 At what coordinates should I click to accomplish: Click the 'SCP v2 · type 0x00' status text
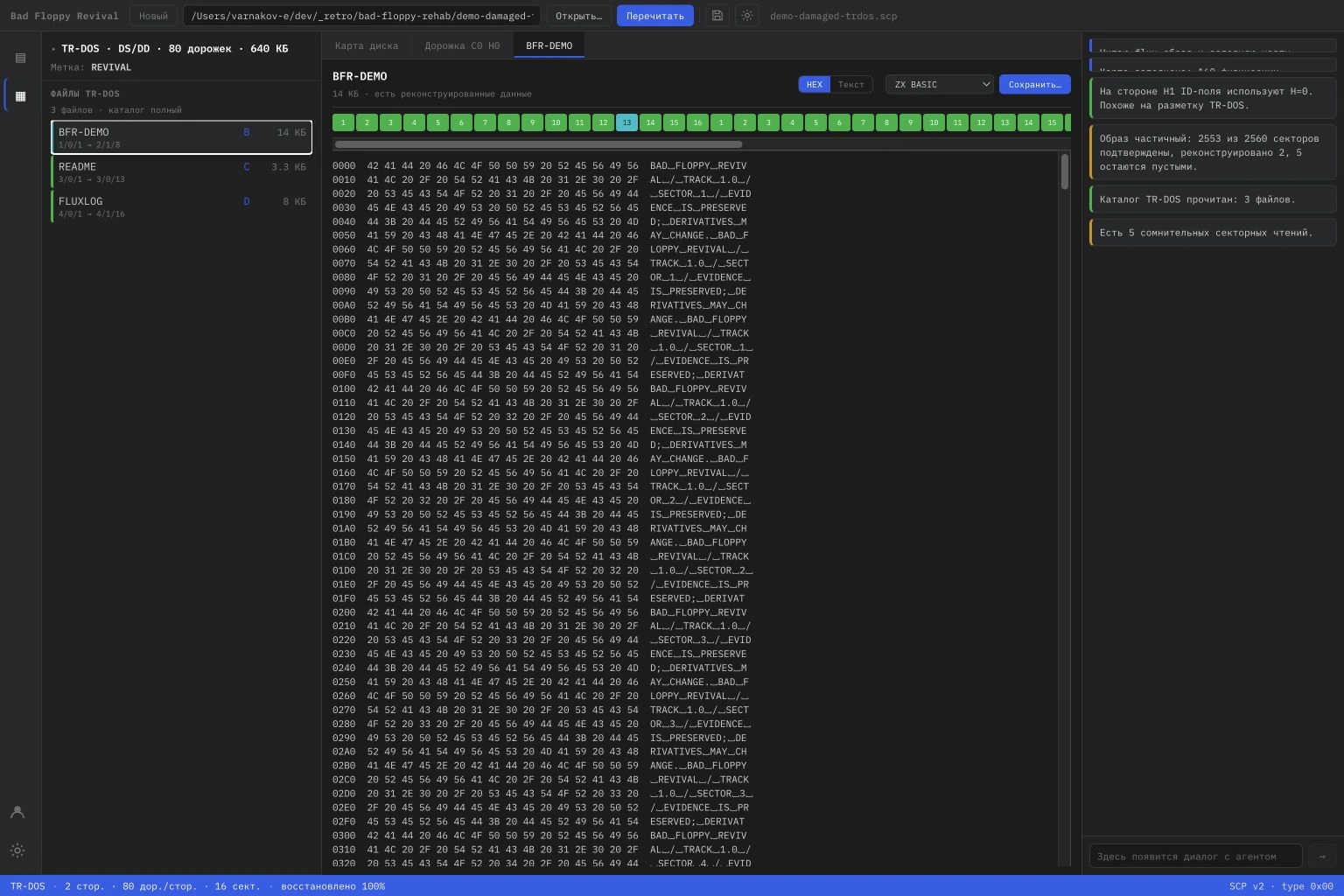point(1281,886)
